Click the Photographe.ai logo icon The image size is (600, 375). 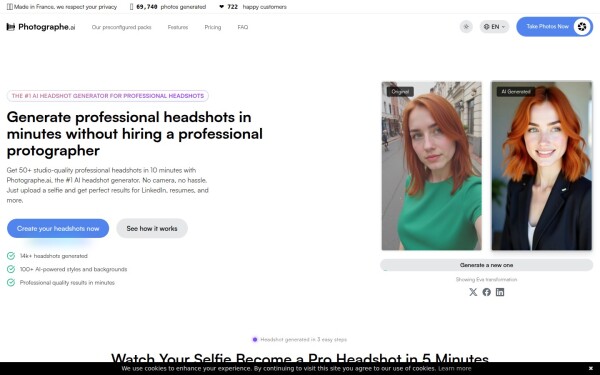point(11,27)
